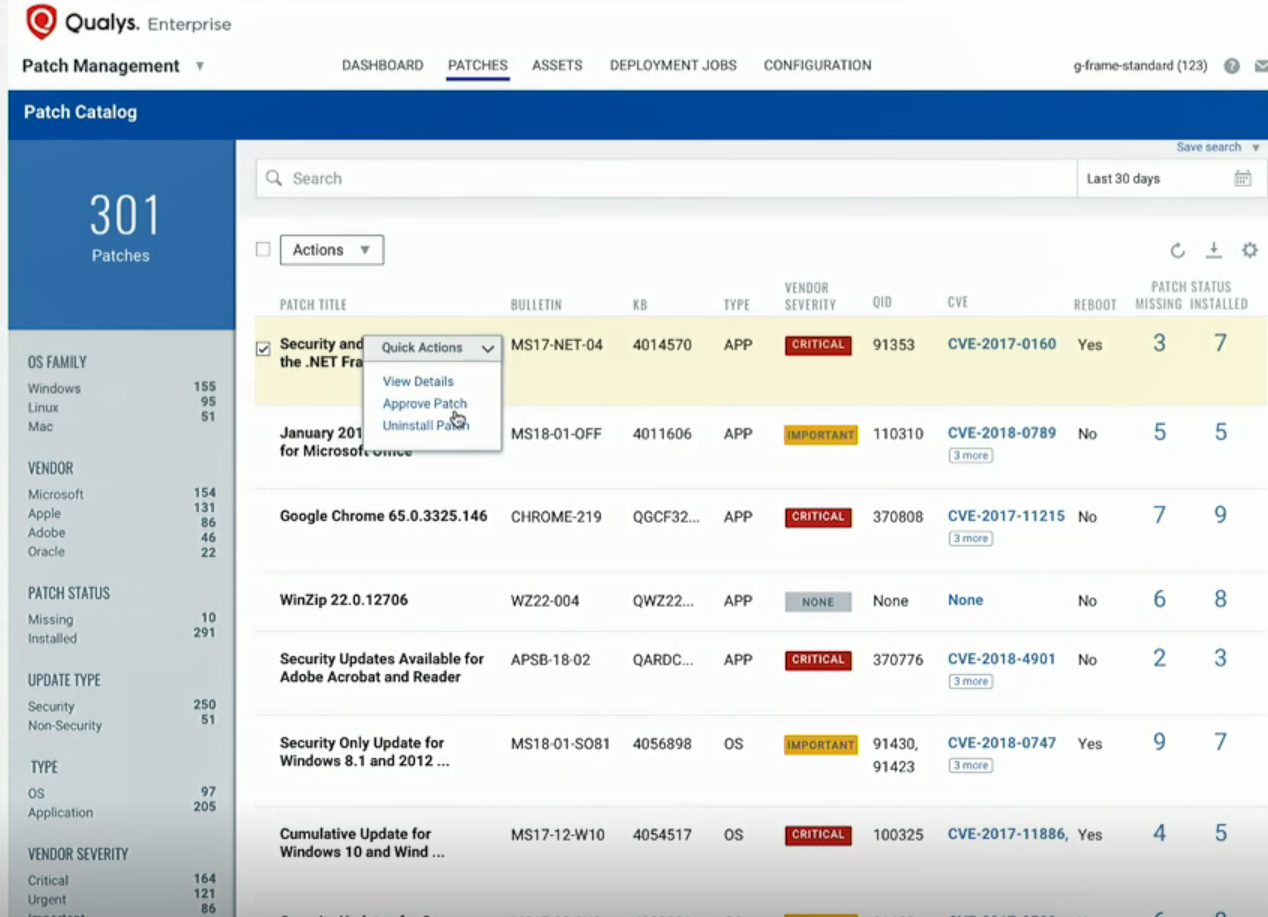Select View Details in Quick Actions

[x=418, y=382]
